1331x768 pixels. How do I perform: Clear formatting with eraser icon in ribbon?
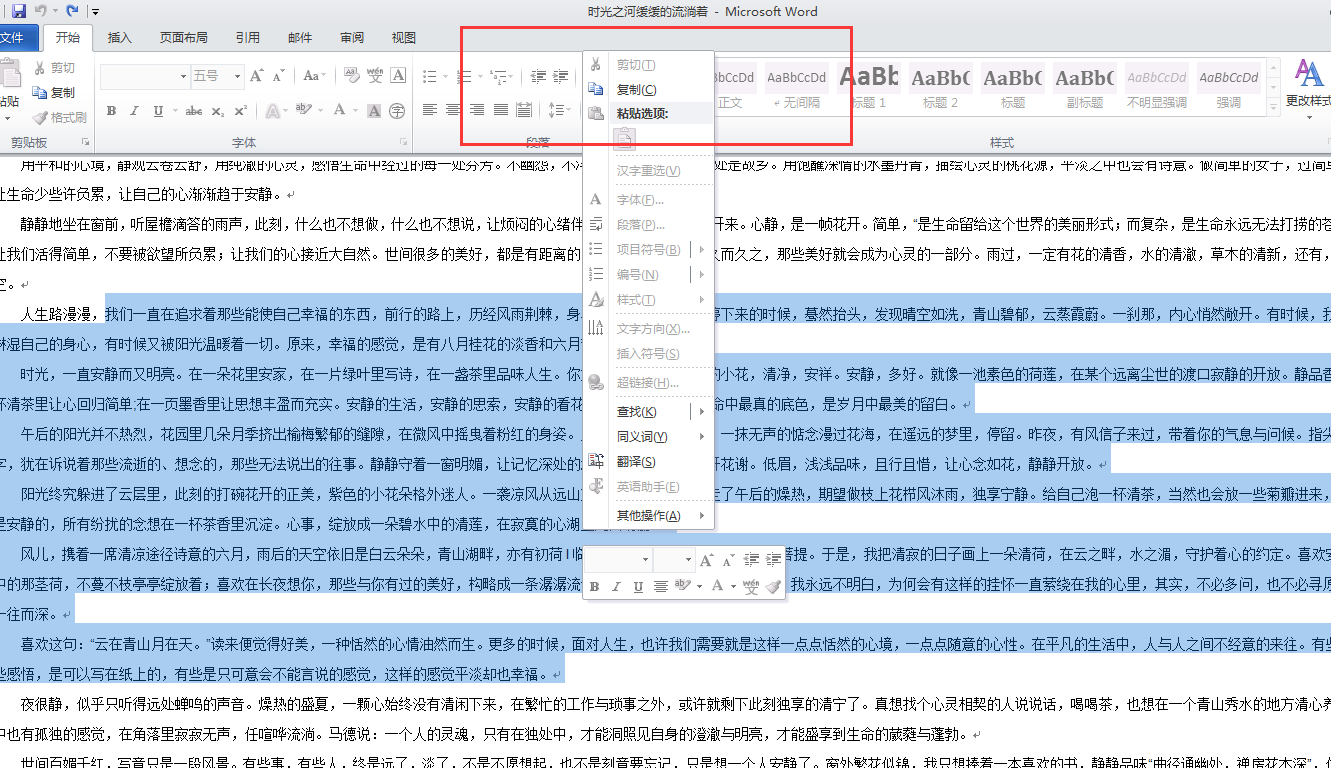click(x=351, y=76)
